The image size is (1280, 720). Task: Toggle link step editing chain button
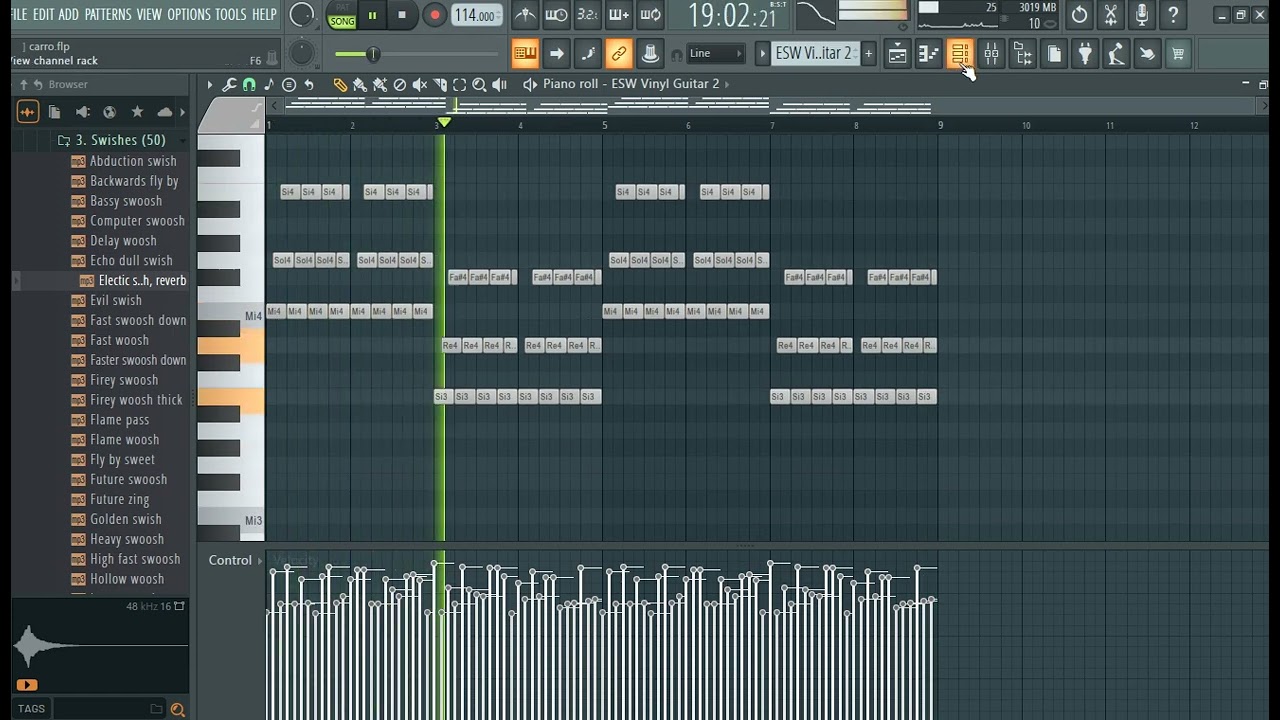tap(619, 54)
